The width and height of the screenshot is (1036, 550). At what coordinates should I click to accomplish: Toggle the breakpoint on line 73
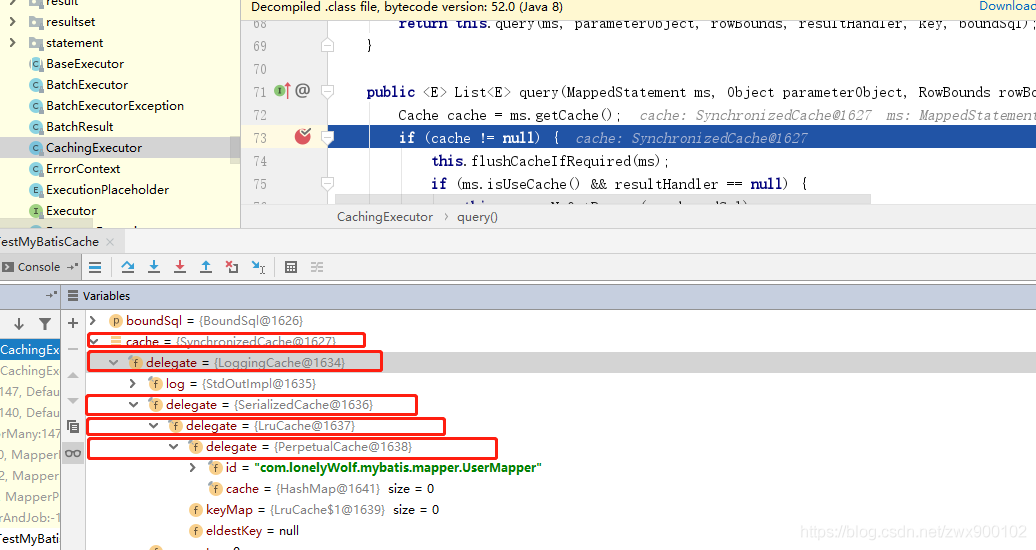point(303,137)
